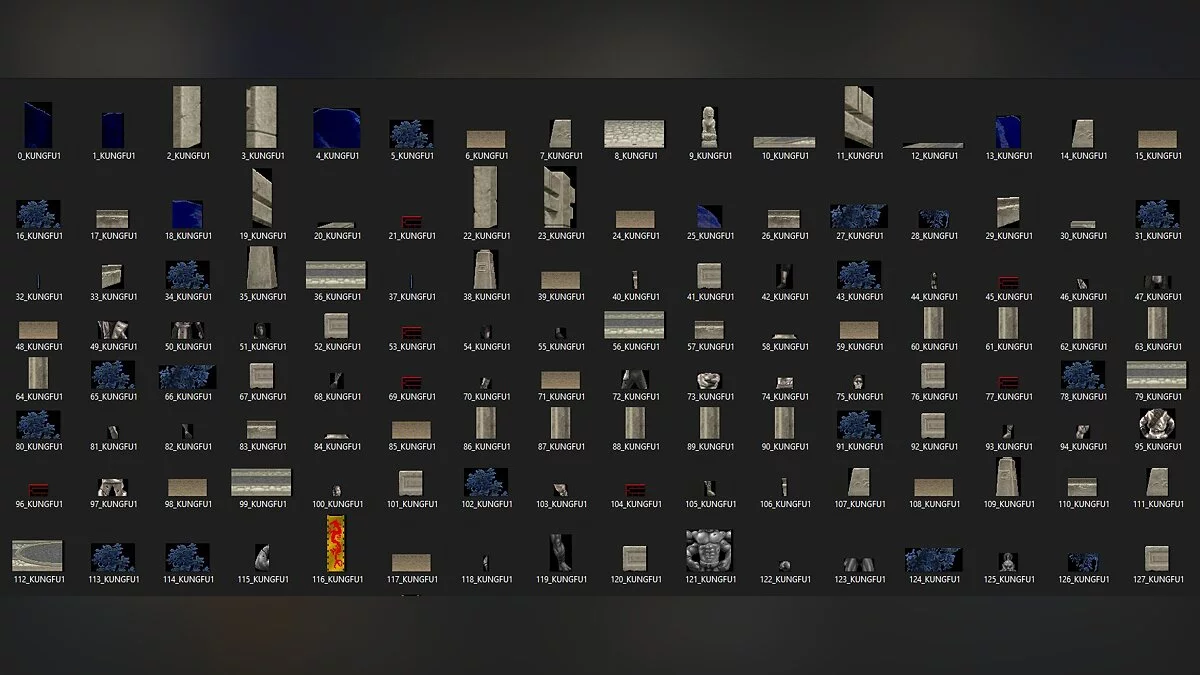This screenshot has height=675, width=1200.
Task: Click the 0_KUNGFU1 file thumbnail
Action: click(x=38, y=125)
